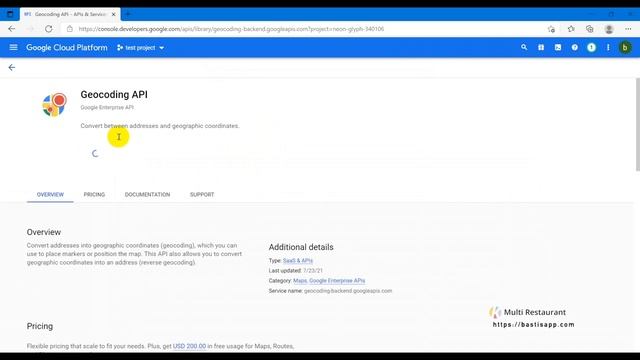This screenshot has width=640, height=360.
Task: Open a new browser tab with plus
Action: click(128, 14)
